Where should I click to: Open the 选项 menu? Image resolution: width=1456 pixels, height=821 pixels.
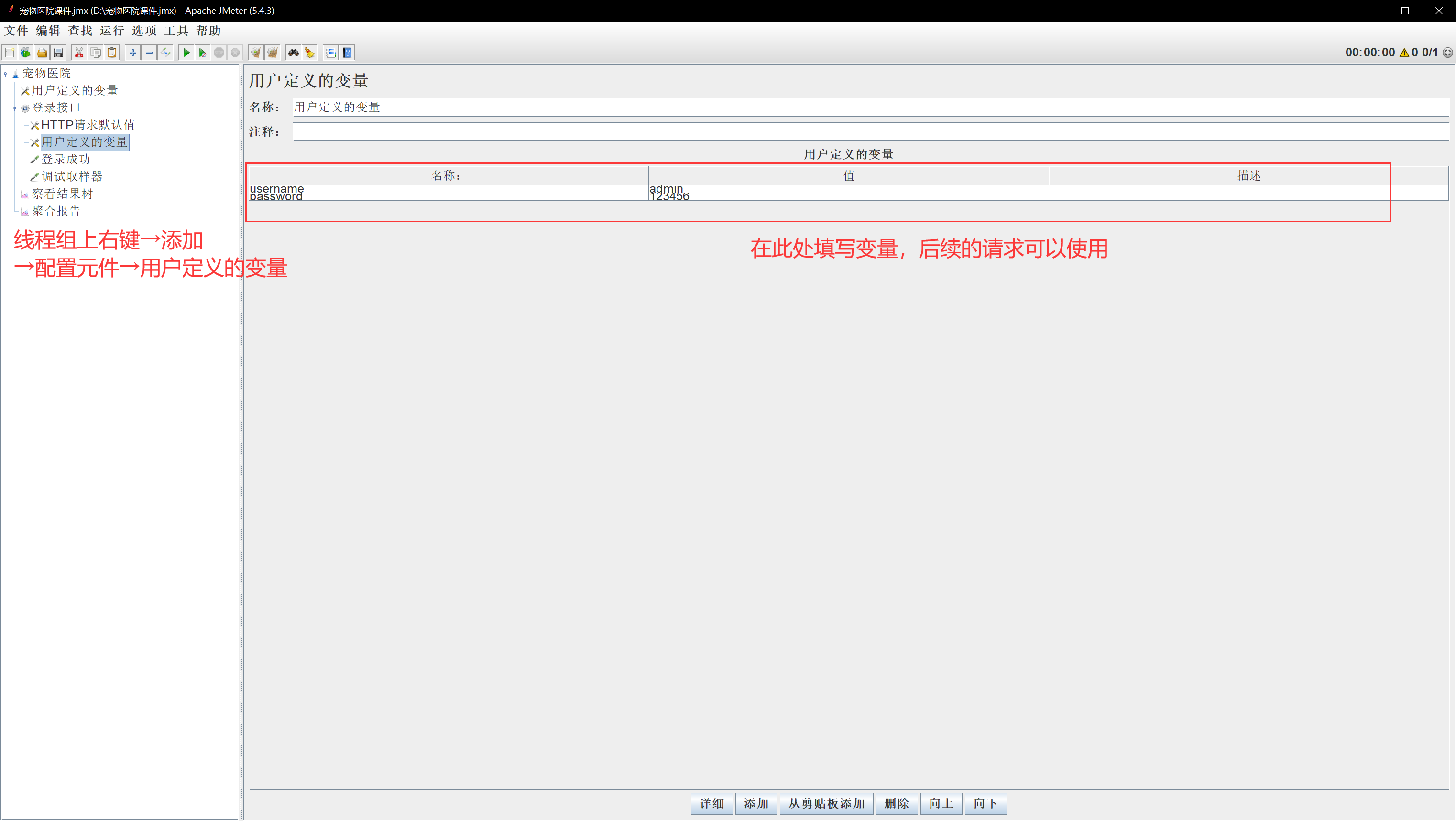coord(143,31)
